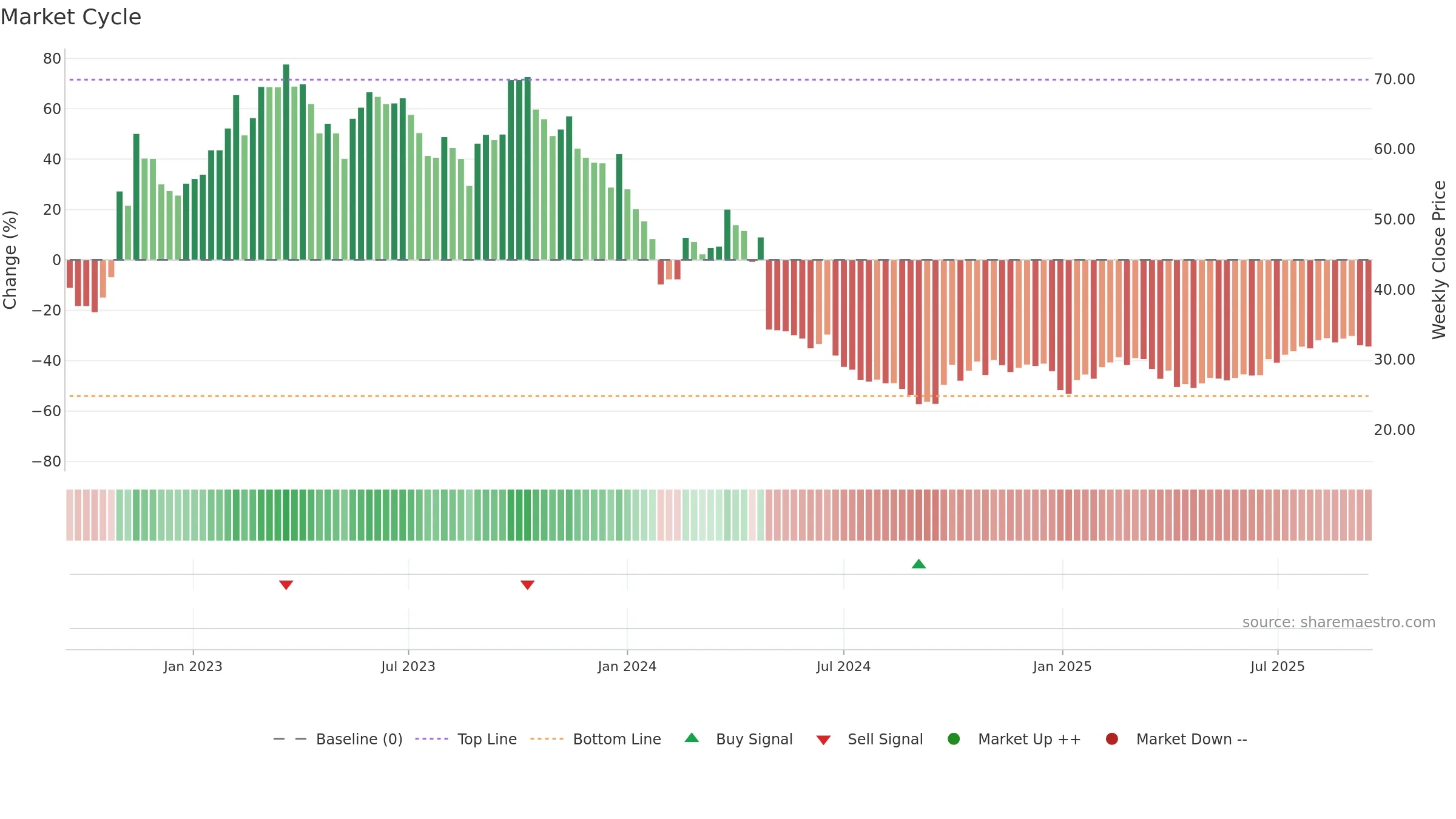Click the 80 left-axis label
This screenshot has width=1456, height=819.
pyautogui.click(x=52, y=59)
